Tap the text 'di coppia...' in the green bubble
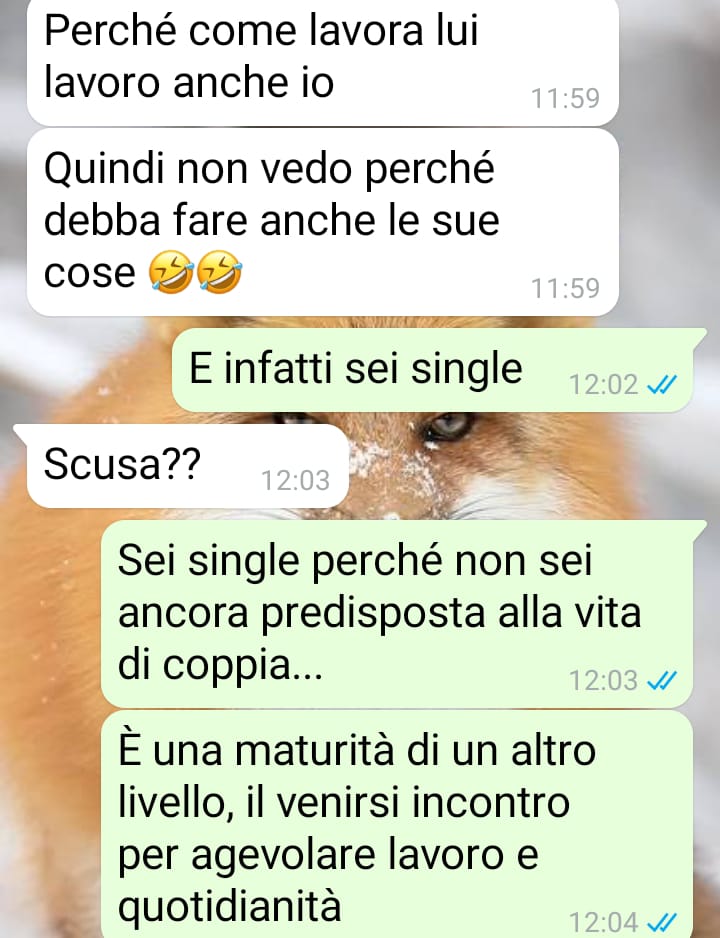The height and width of the screenshot is (938, 720). 220,665
